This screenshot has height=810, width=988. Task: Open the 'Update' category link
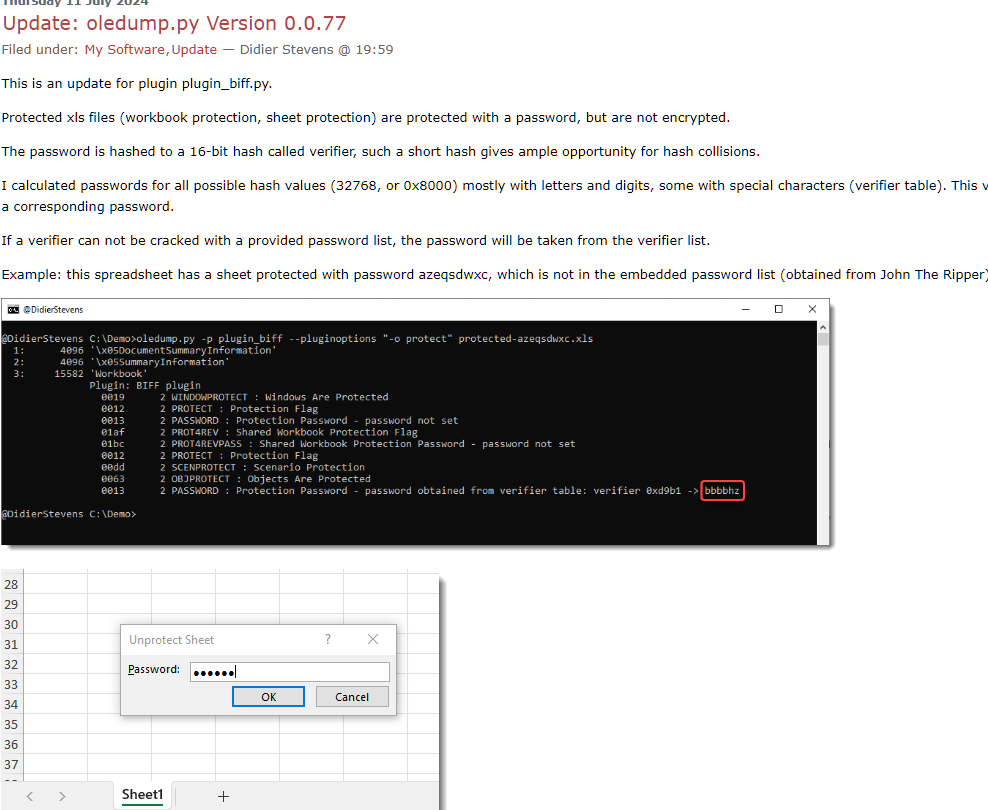point(193,49)
